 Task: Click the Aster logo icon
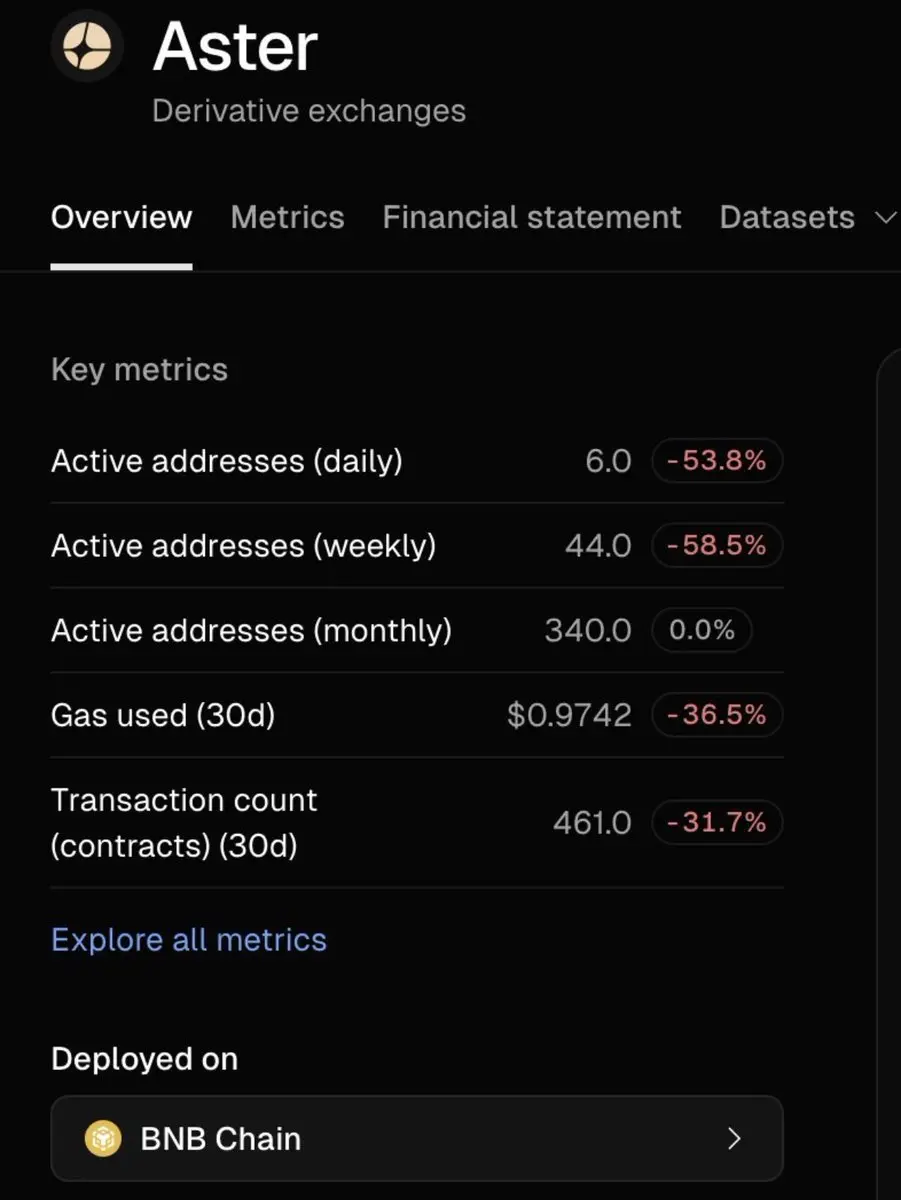click(x=87, y=45)
